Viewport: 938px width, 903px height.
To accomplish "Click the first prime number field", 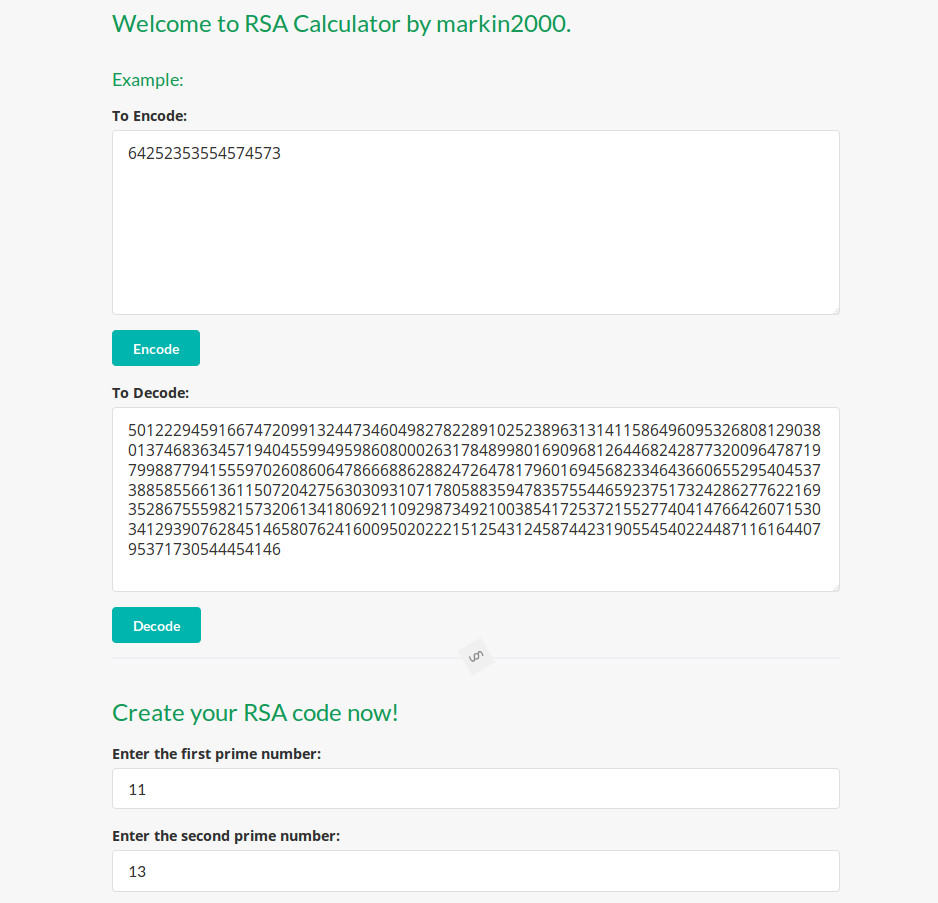I will click(475, 789).
